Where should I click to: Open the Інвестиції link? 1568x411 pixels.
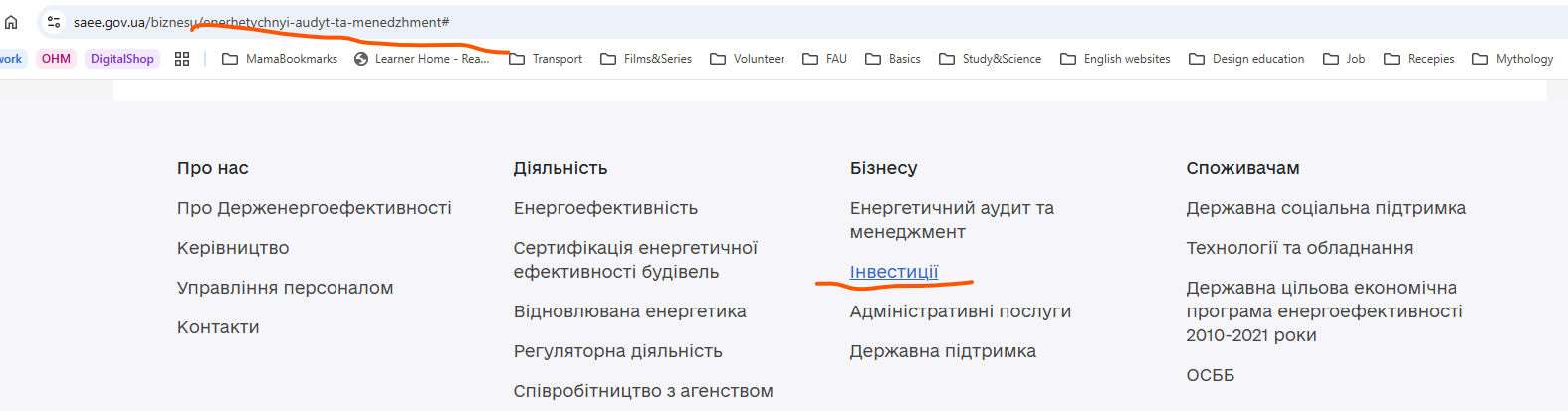[x=893, y=272]
